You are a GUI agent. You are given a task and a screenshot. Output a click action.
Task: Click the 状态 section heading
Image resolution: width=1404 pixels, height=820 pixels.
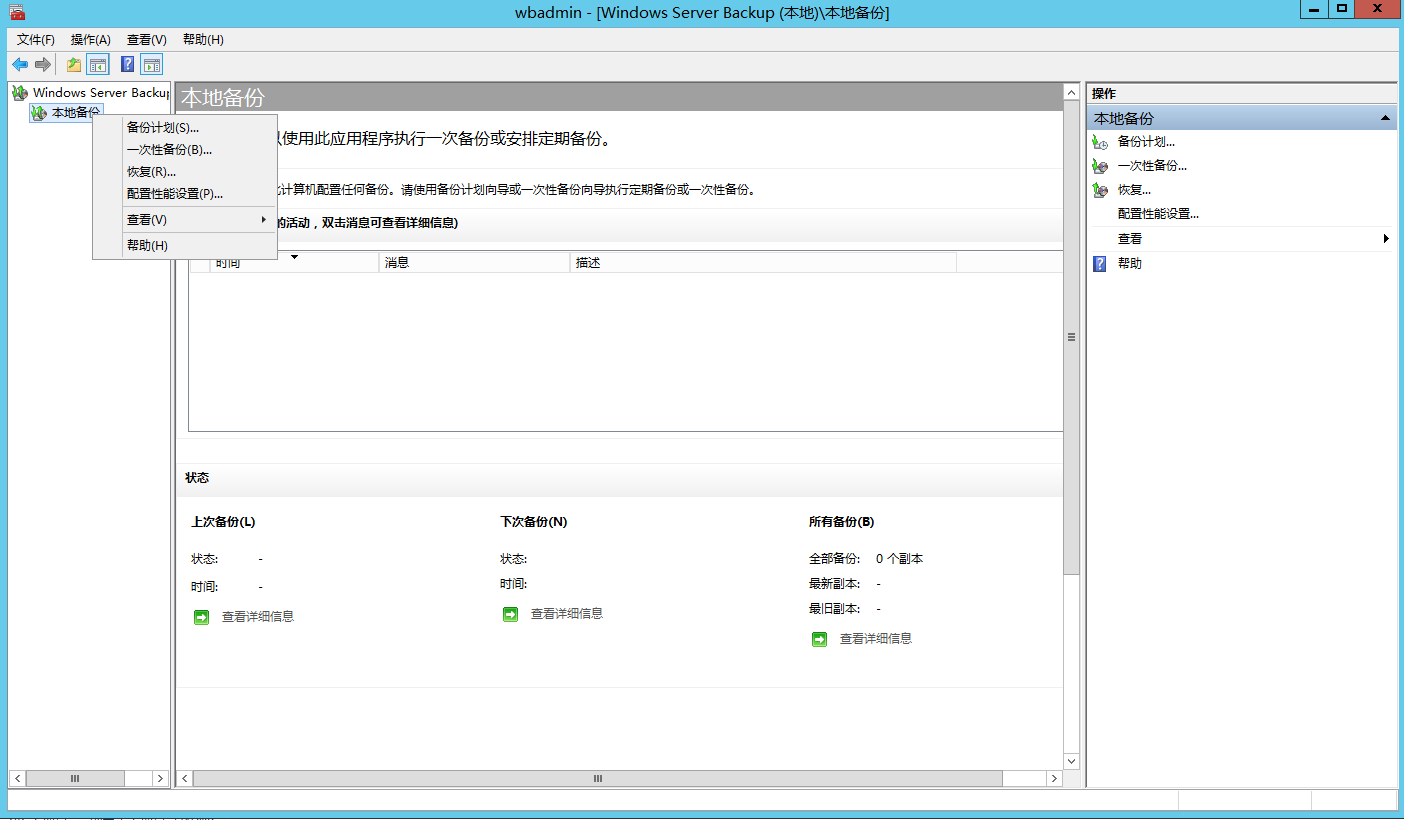[x=197, y=478]
